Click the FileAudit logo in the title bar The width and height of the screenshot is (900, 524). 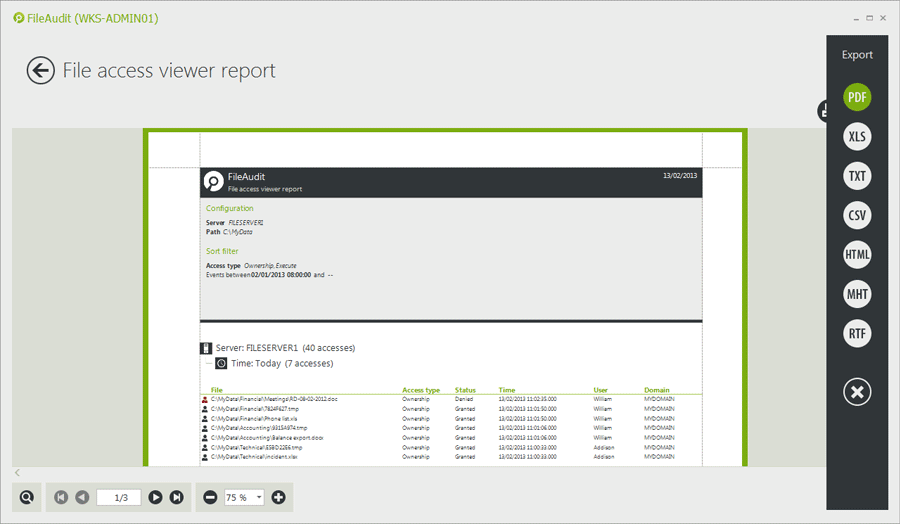pos(19,18)
